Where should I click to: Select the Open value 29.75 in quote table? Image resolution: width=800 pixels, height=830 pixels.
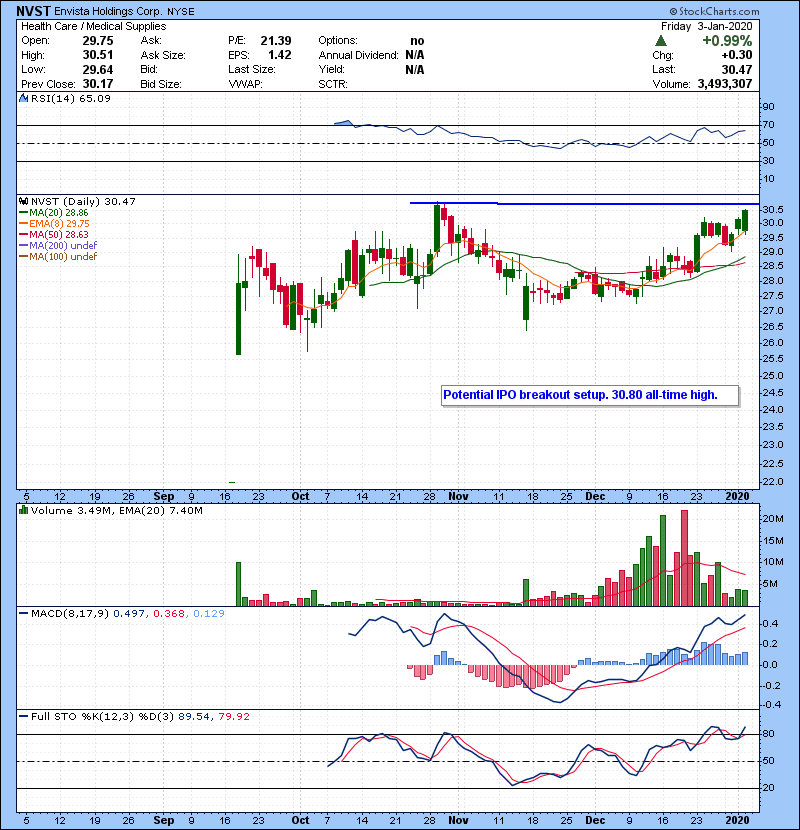[98, 41]
